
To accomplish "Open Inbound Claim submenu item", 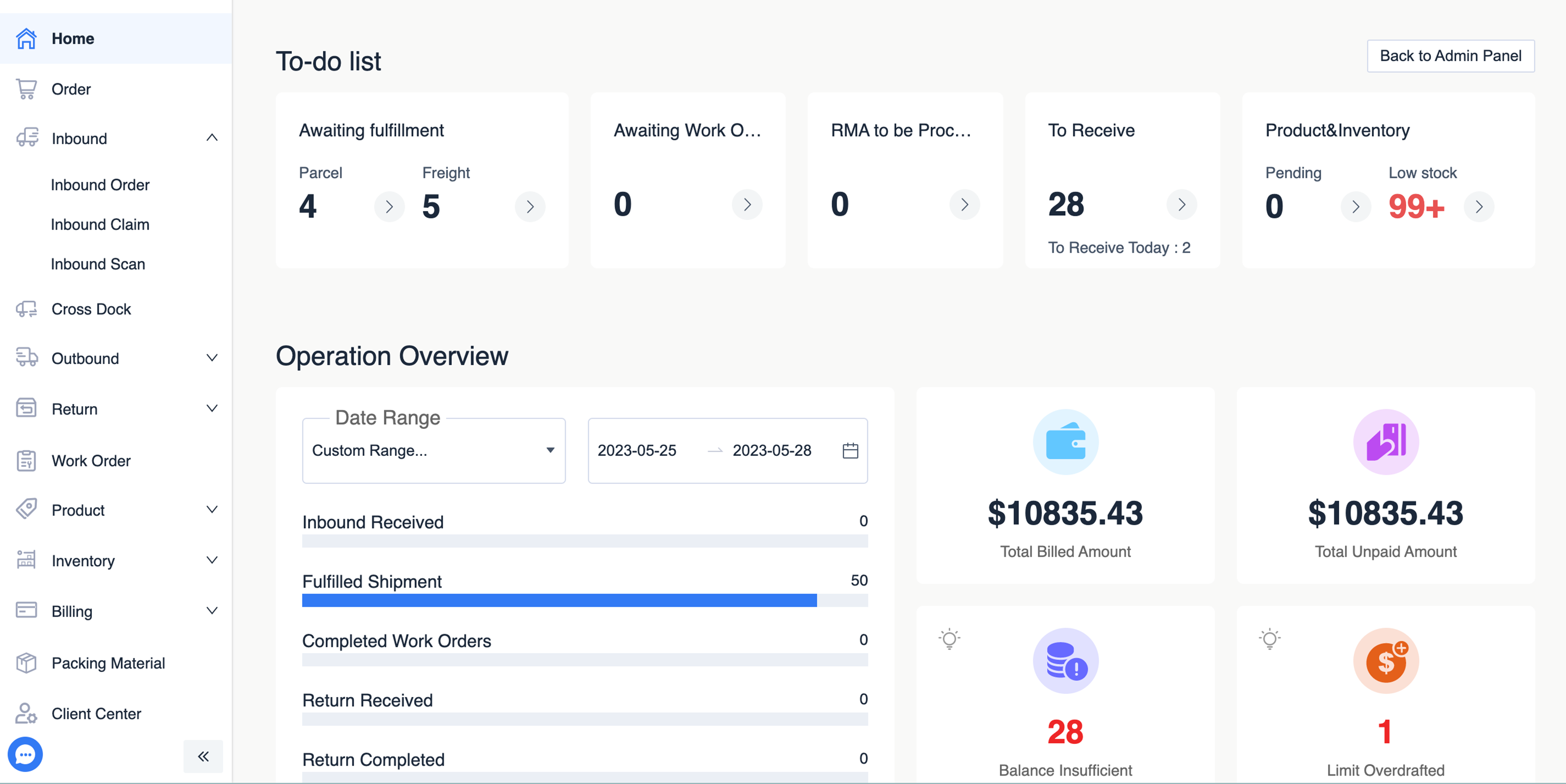I will [x=100, y=224].
